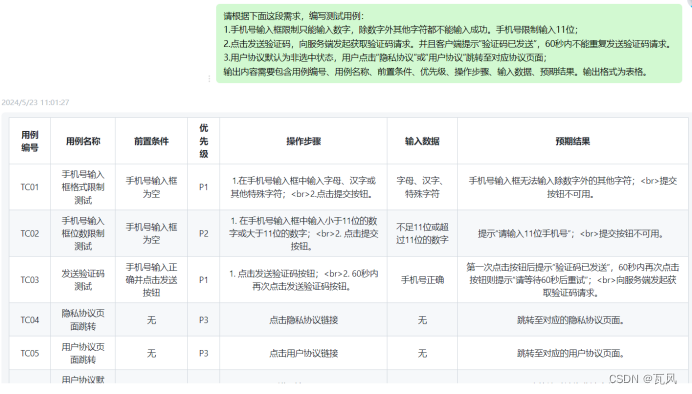Image resolution: width=692 pixels, height=394 pixels.
Task: Click the timestamp 2024/5/23 11:01:27
Action: (35, 102)
